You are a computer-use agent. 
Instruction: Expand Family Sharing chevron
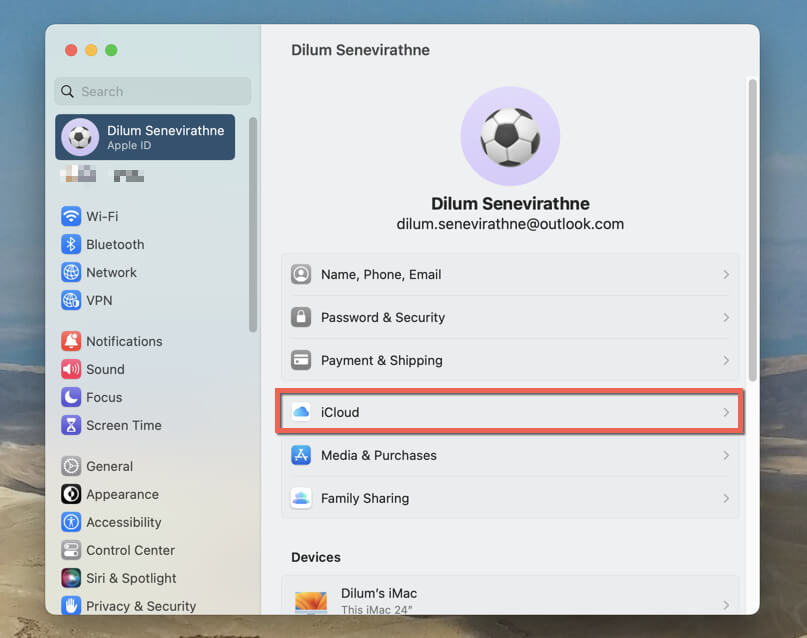click(x=726, y=498)
